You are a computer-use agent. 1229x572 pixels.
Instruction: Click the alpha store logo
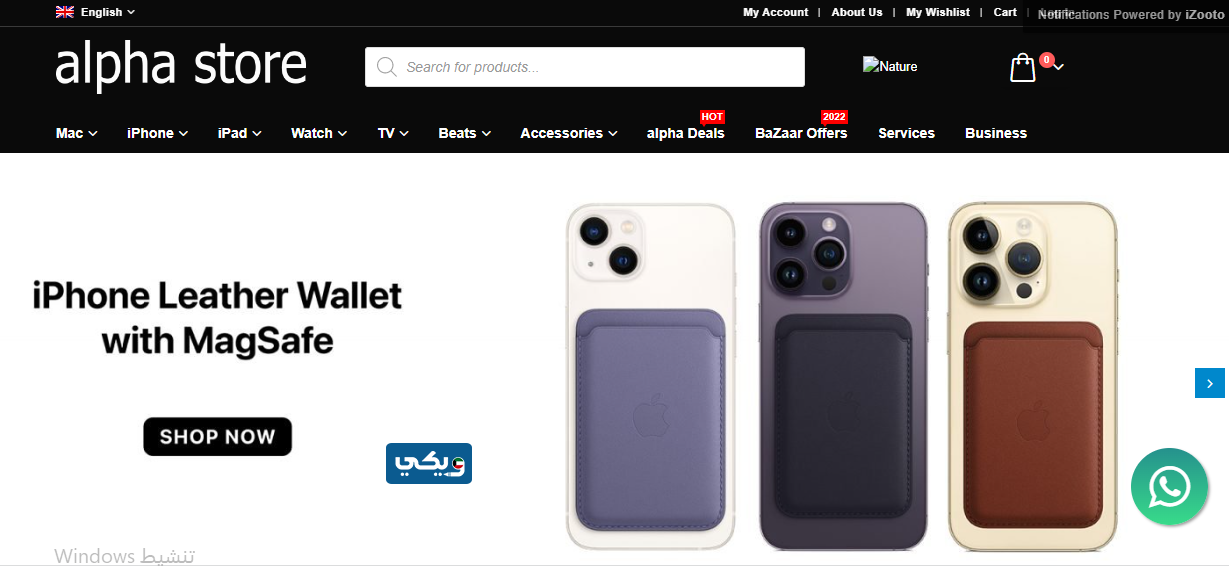point(181,65)
